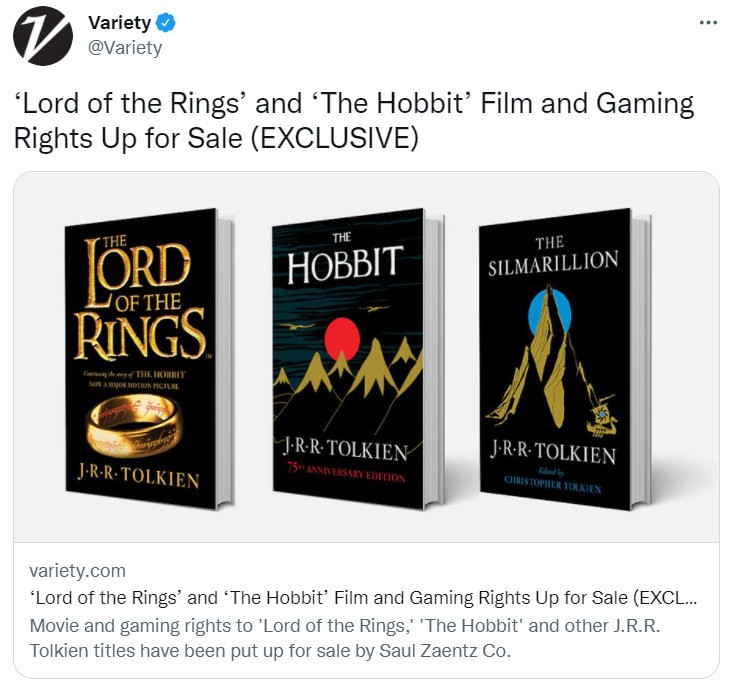The height and width of the screenshot is (691, 733).
Task: Click the Variety display name
Action: (120, 22)
